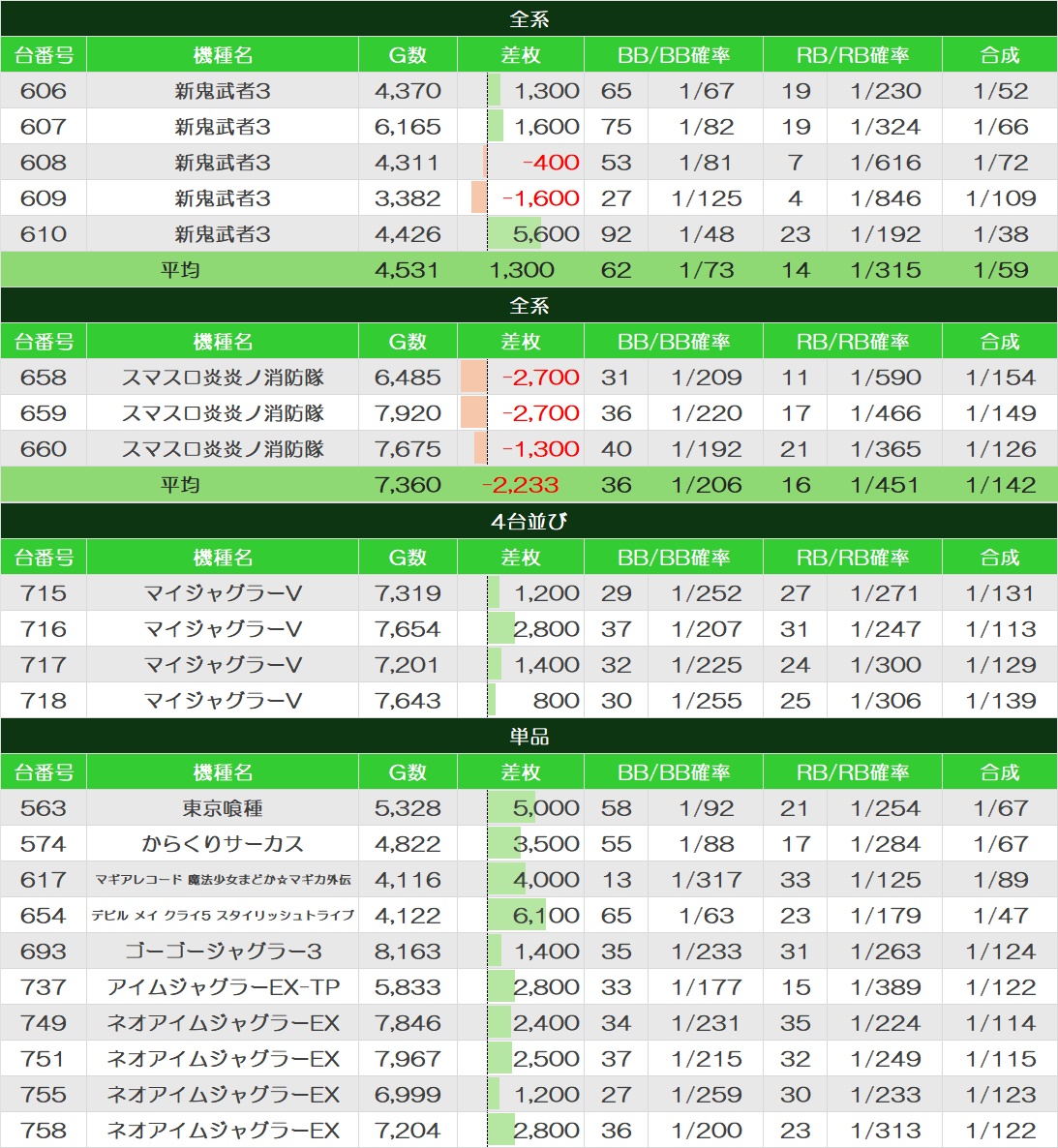This screenshot has width=1058, height=1148.
Task: Click machine number 606 cell
Action: [x=44, y=91]
